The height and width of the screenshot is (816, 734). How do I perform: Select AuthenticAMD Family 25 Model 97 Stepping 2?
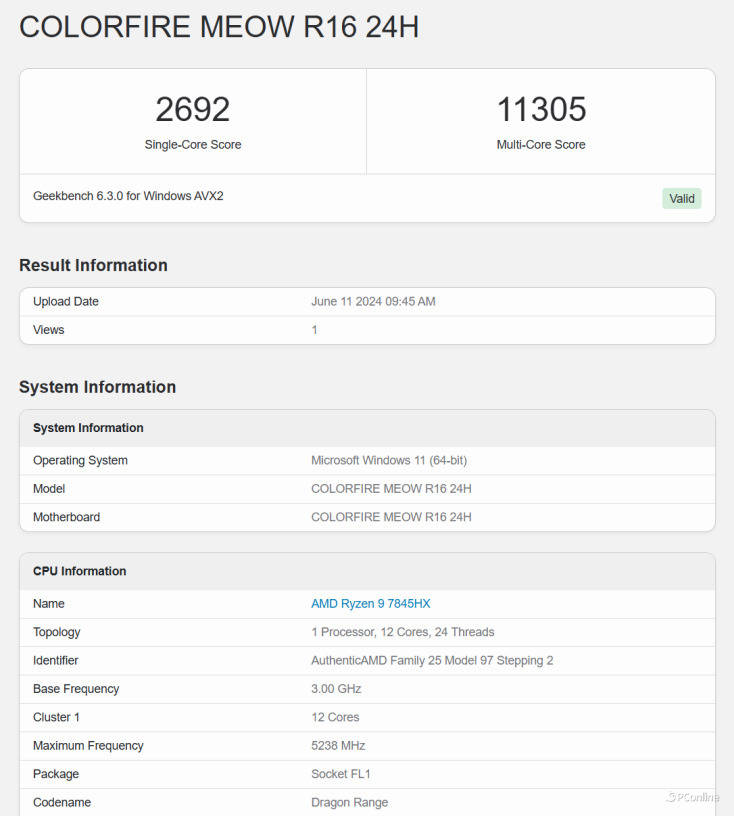click(432, 660)
